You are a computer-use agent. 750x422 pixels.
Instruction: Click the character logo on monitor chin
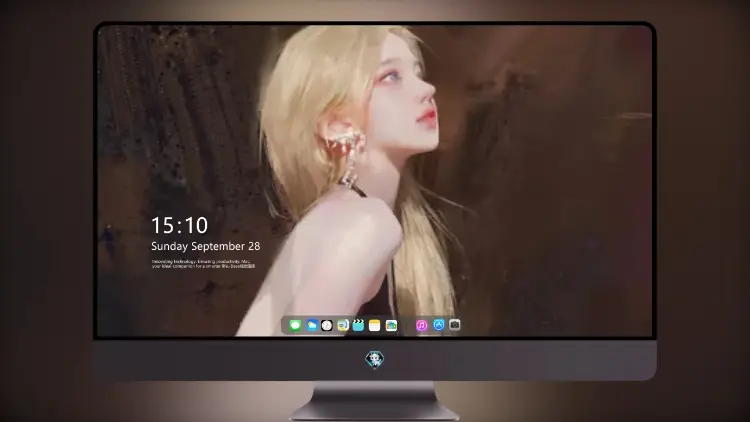tap(375, 359)
